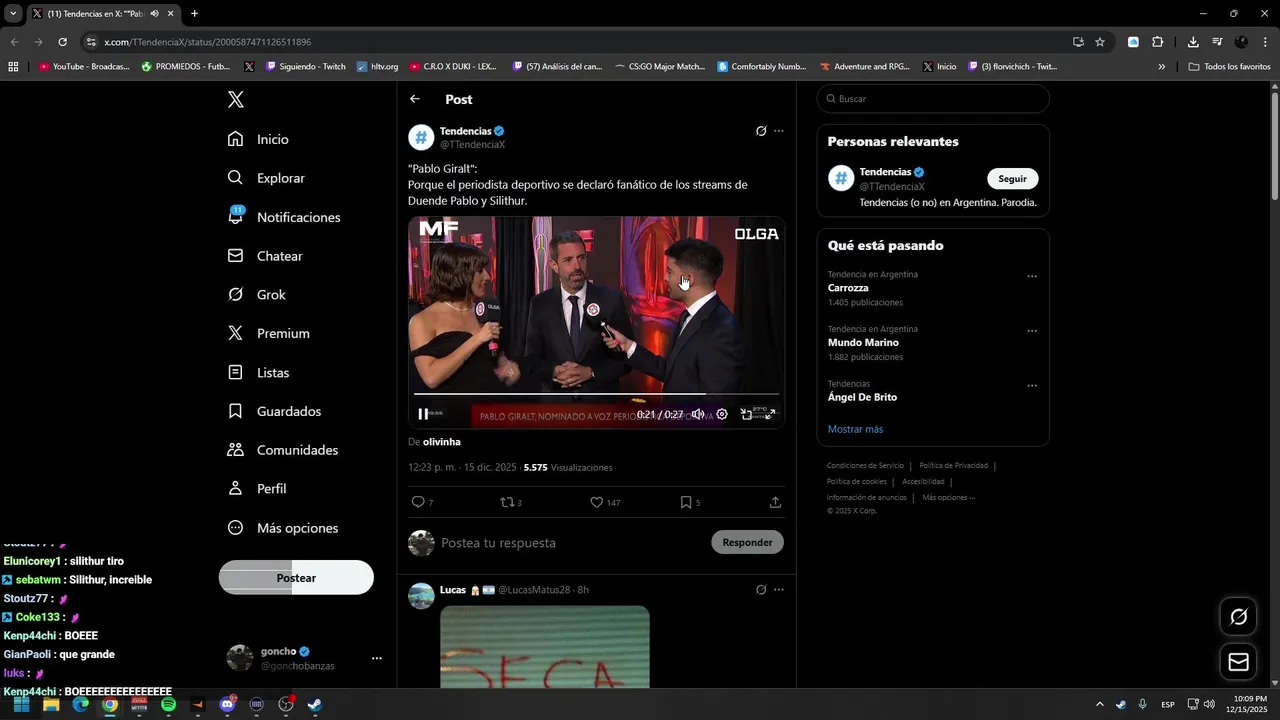Open goncho account menu three dots
This screenshot has height=720, width=1280.
pyautogui.click(x=377, y=658)
